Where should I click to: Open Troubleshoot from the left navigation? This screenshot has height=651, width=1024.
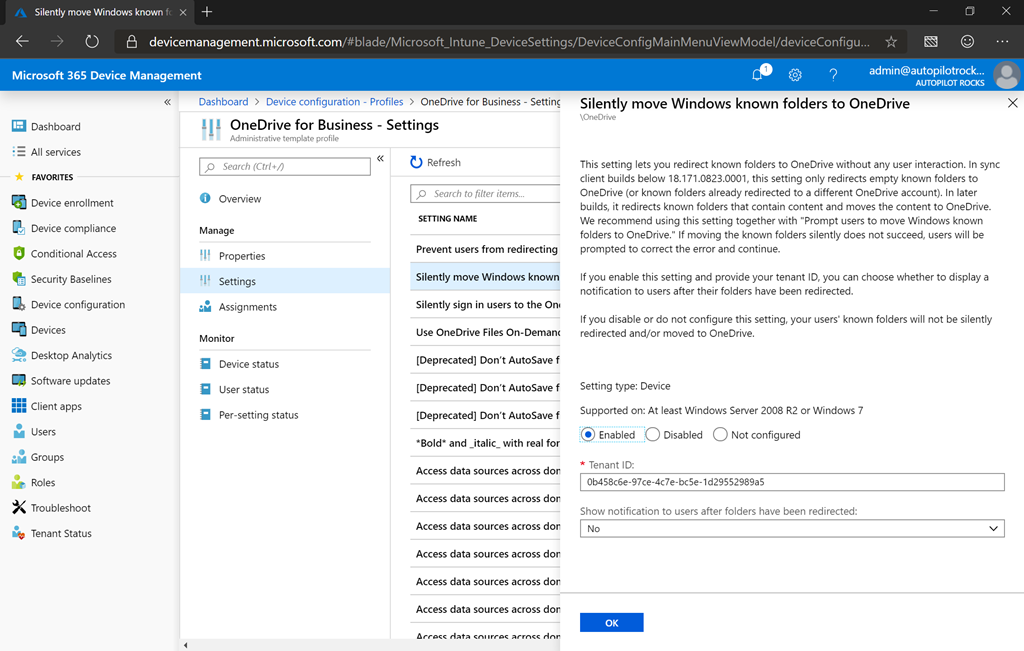point(60,508)
